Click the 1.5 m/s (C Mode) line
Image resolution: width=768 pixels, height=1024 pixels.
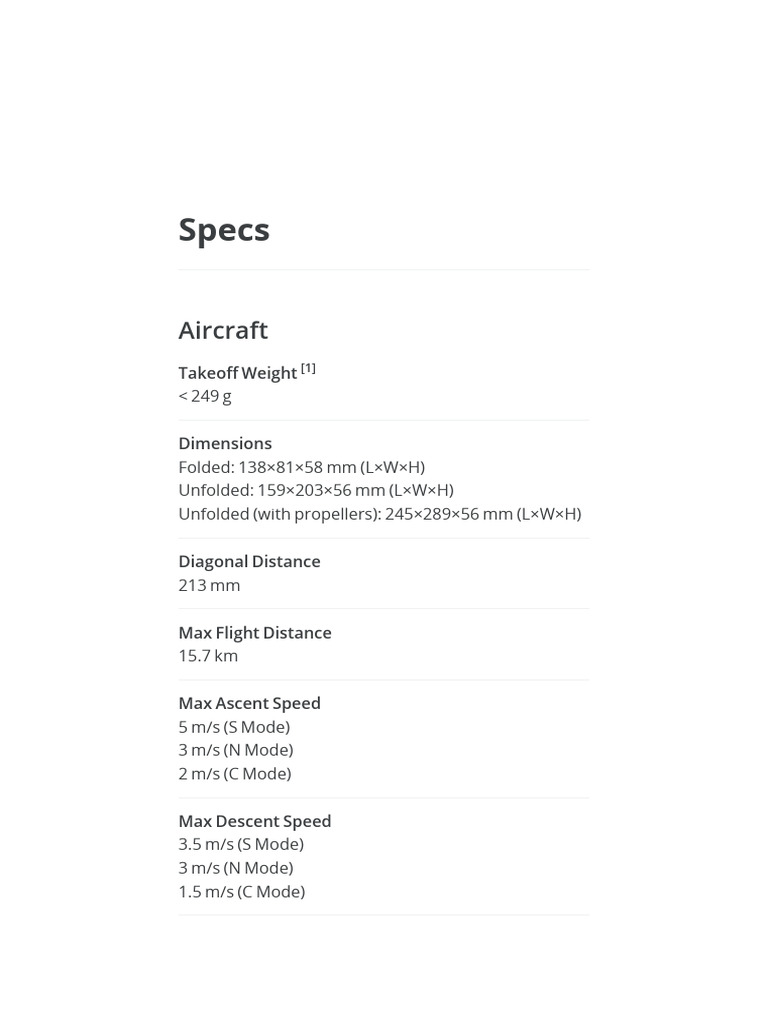coord(241,891)
